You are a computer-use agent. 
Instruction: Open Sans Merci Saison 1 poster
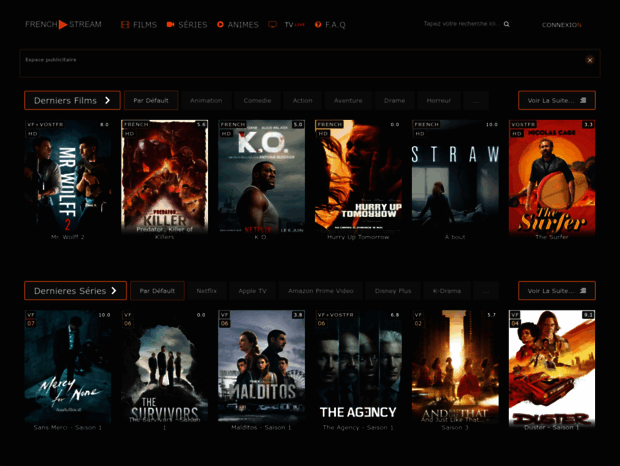pyautogui.click(x=68, y=367)
